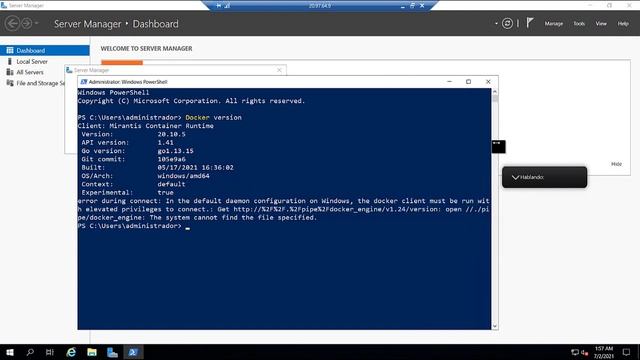Click the Dashboard grid icon

10,51
